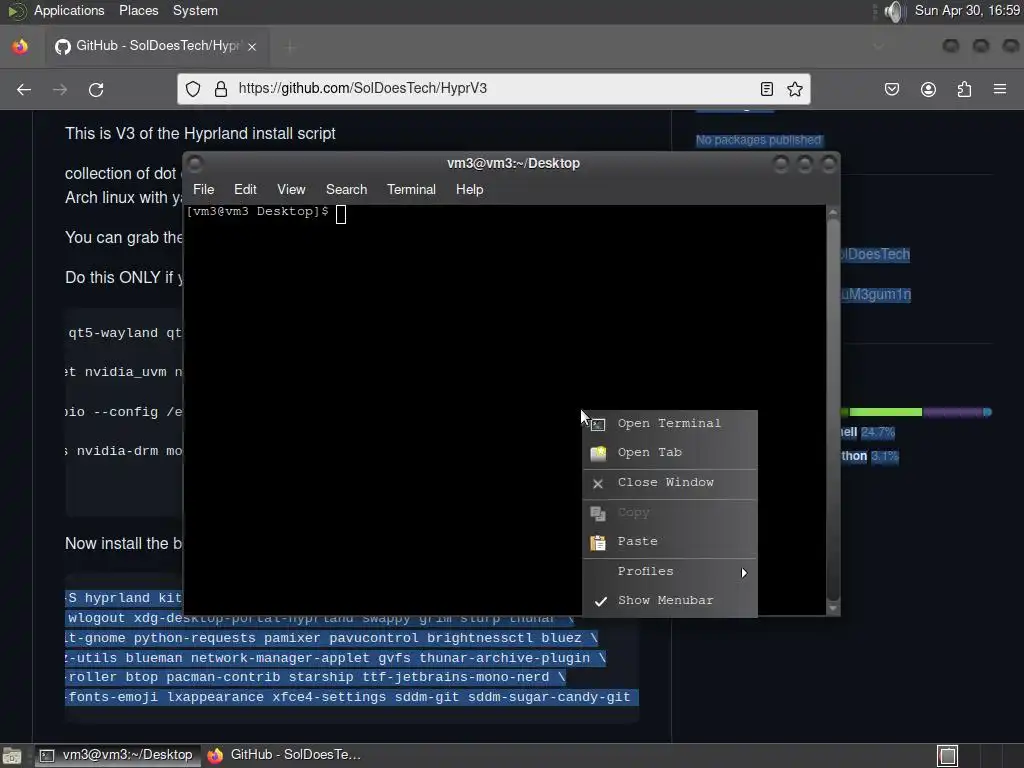The width and height of the screenshot is (1024, 768).
Task: Click the green languages bar segment
Action: (885, 412)
